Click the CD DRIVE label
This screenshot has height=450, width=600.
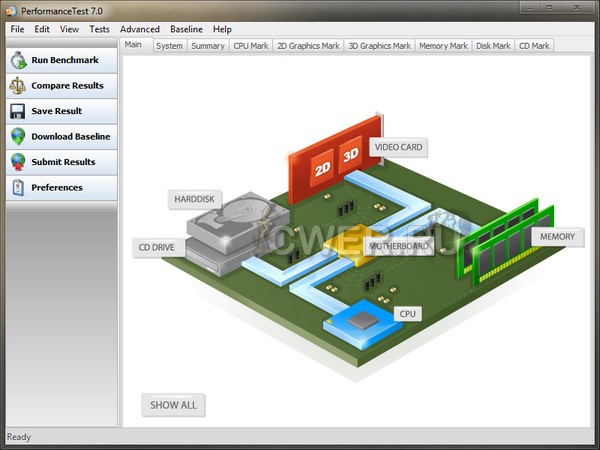click(156, 247)
